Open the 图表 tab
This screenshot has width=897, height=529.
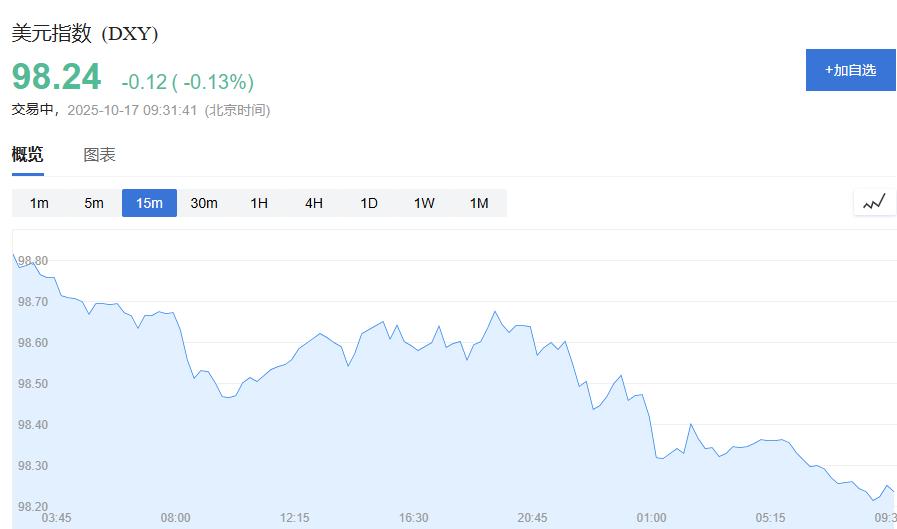pos(99,155)
